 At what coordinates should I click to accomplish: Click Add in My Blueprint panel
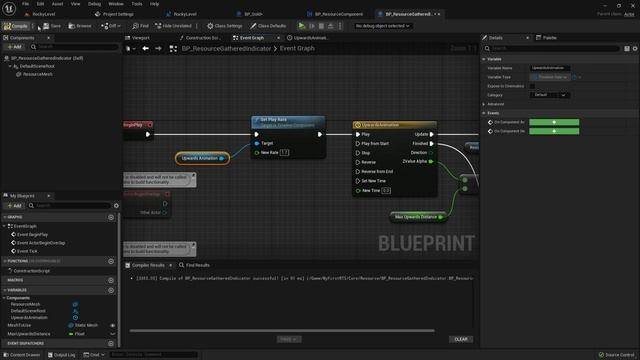pos(14,206)
